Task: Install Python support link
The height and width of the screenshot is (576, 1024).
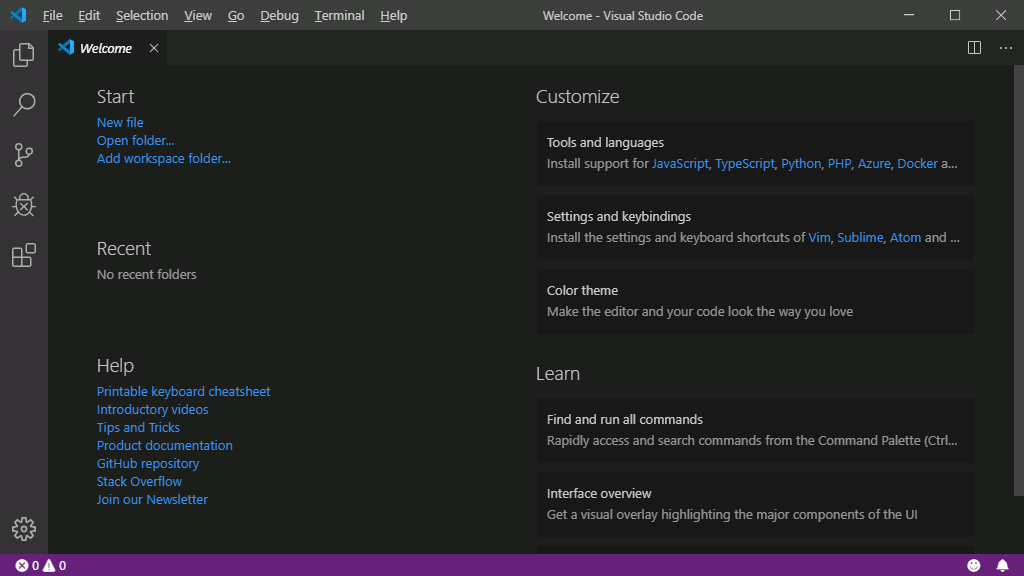Action: click(801, 164)
